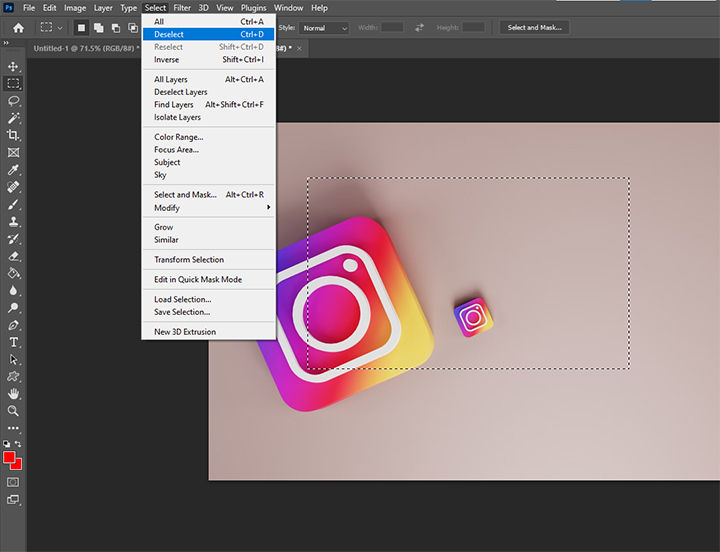Choose New 3D Extrusion
720x552 pixels.
click(208, 332)
